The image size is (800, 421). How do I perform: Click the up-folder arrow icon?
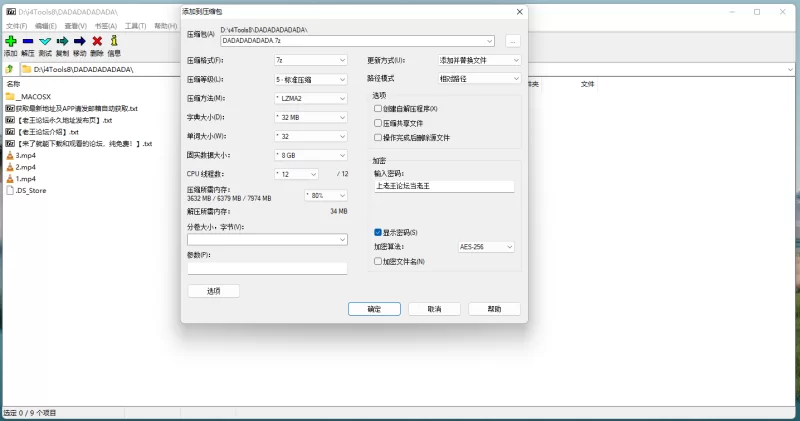pyautogui.click(x=9, y=69)
